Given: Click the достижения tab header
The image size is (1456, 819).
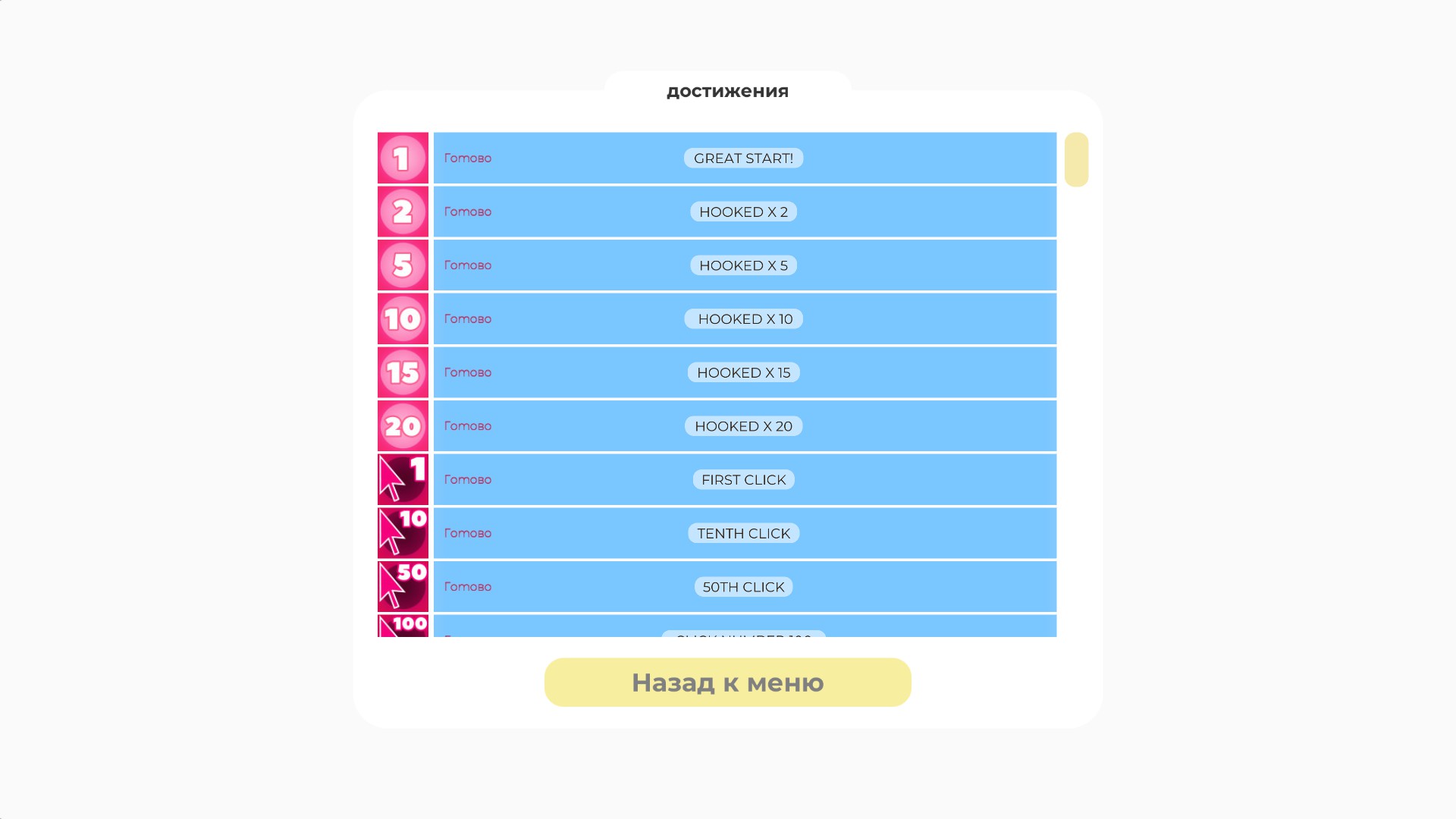Looking at the screenshot, I should tap(727, 91).
